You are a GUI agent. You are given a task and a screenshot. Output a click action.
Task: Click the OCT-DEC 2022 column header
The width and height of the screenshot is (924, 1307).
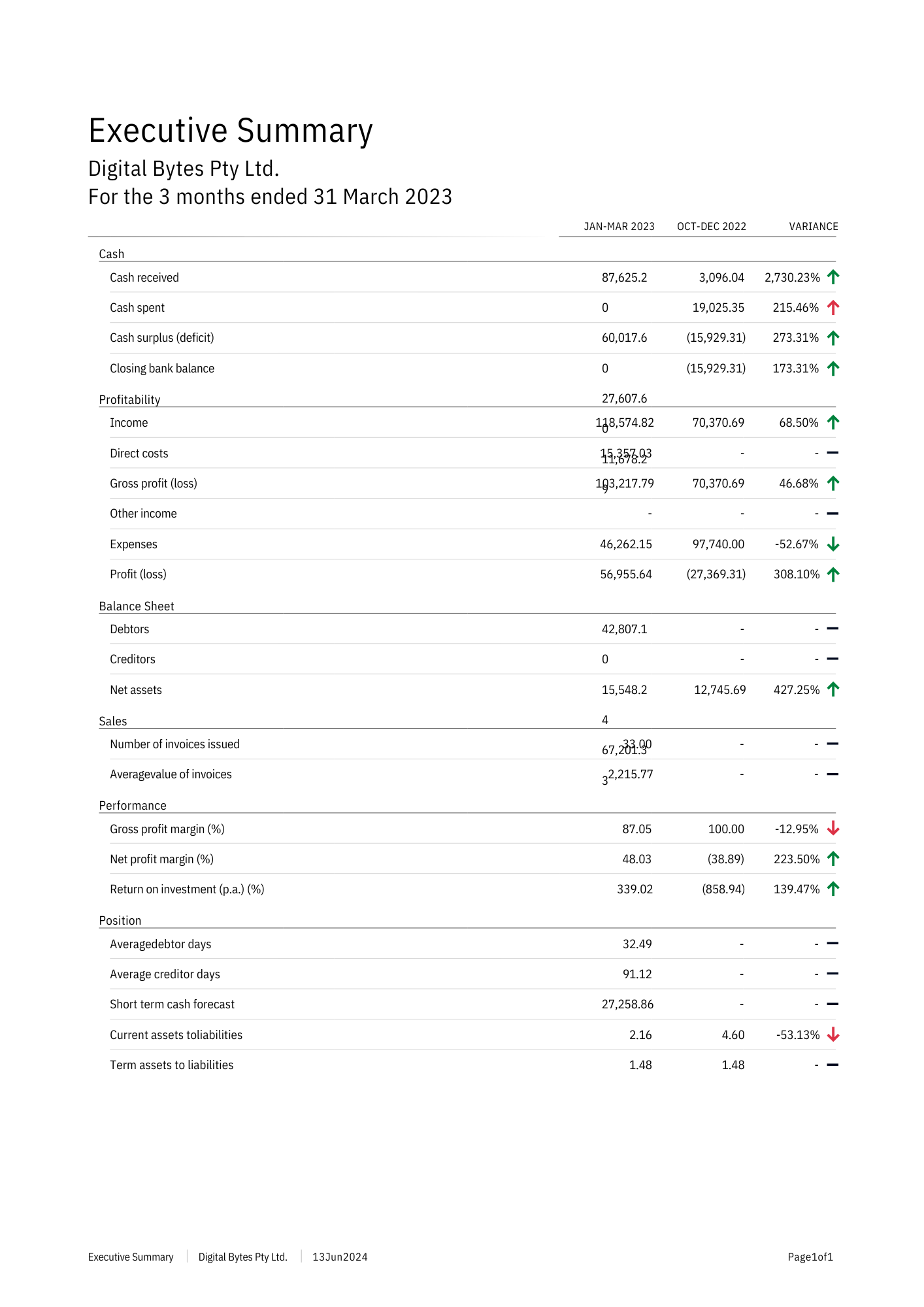[711, 226]
